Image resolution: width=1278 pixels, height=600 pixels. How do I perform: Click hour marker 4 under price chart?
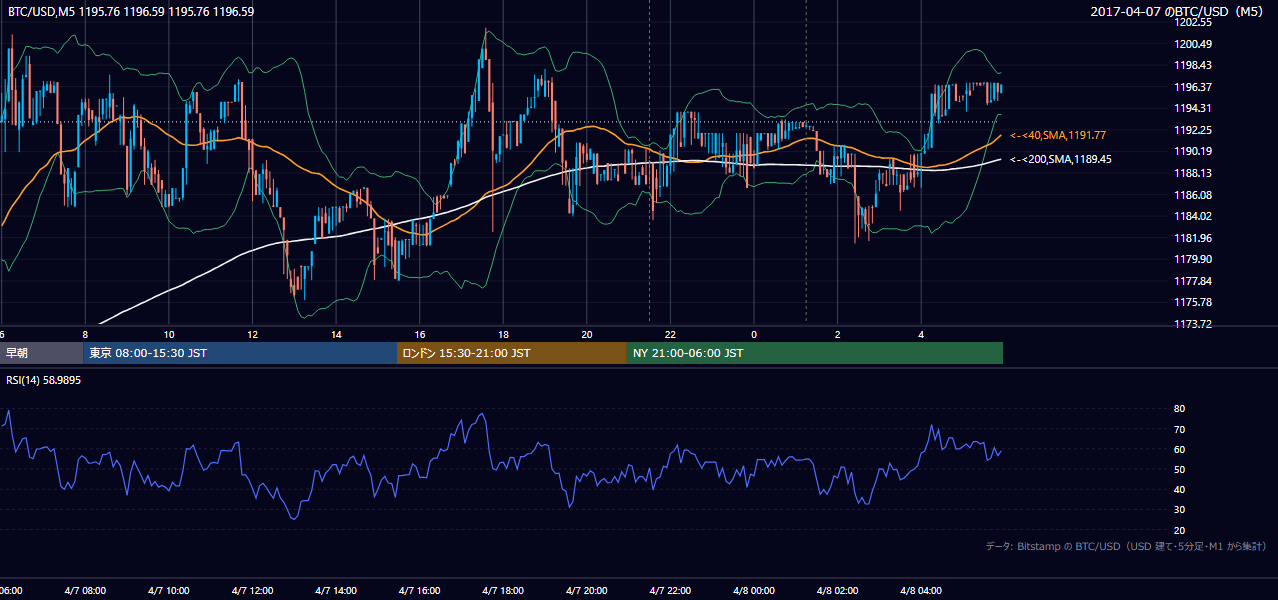[922, 334]
